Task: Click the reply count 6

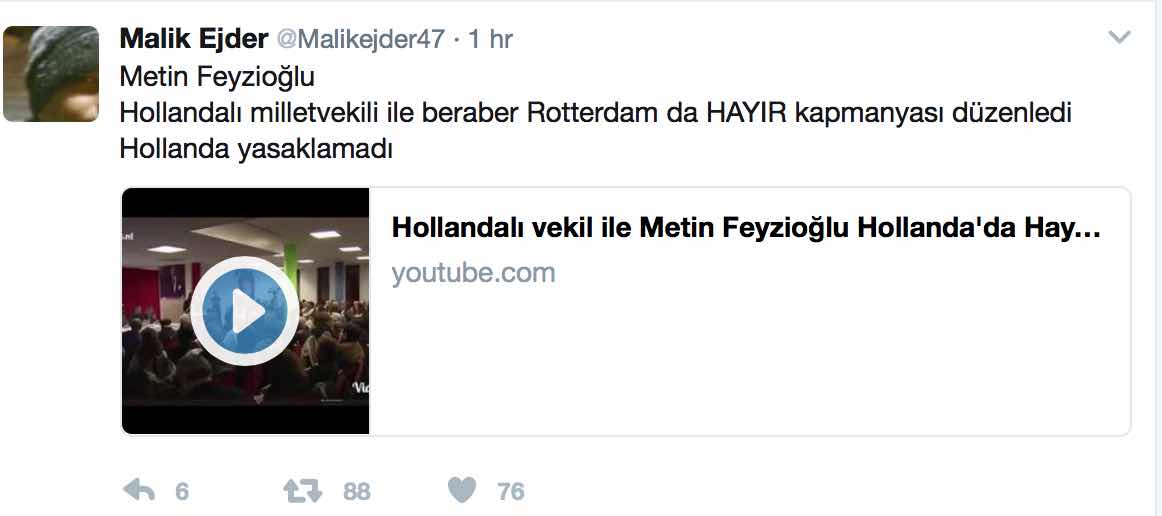Action: click(182, 492)
